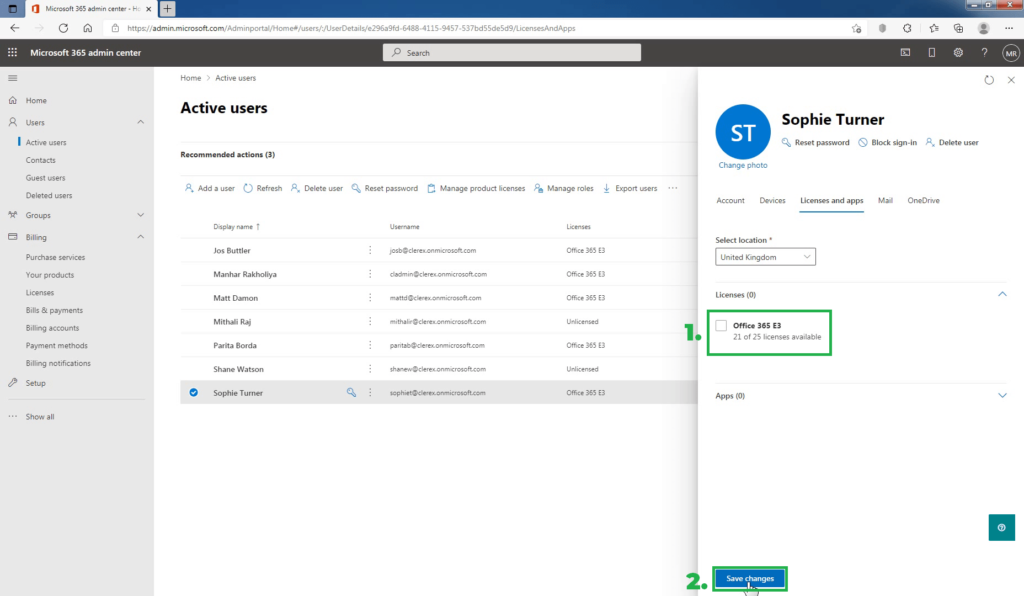Click the admin center Search box
The image size is (1024, 596).
coord(511,53)
